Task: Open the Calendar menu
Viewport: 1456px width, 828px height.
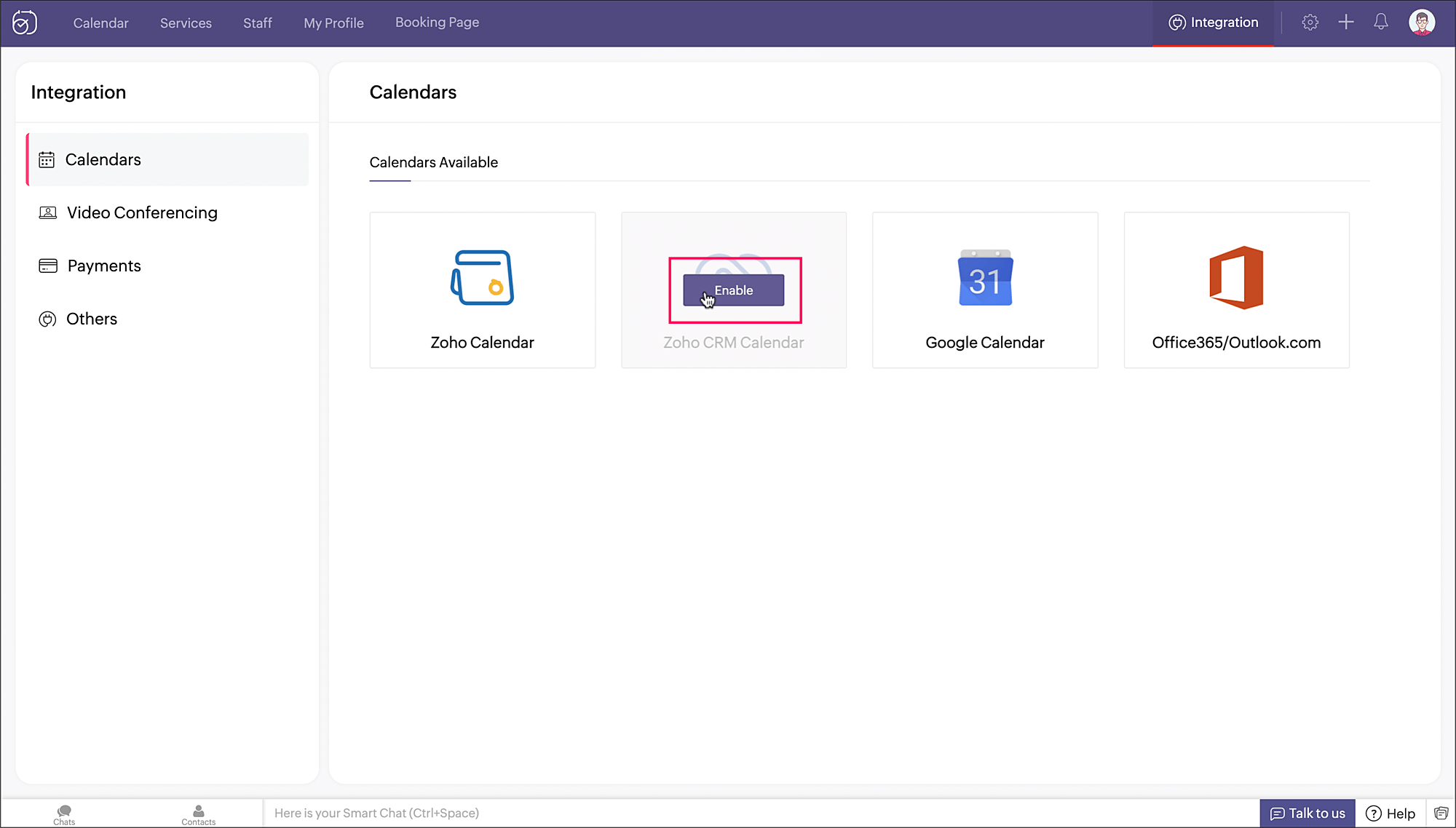Action: (100, 23)
